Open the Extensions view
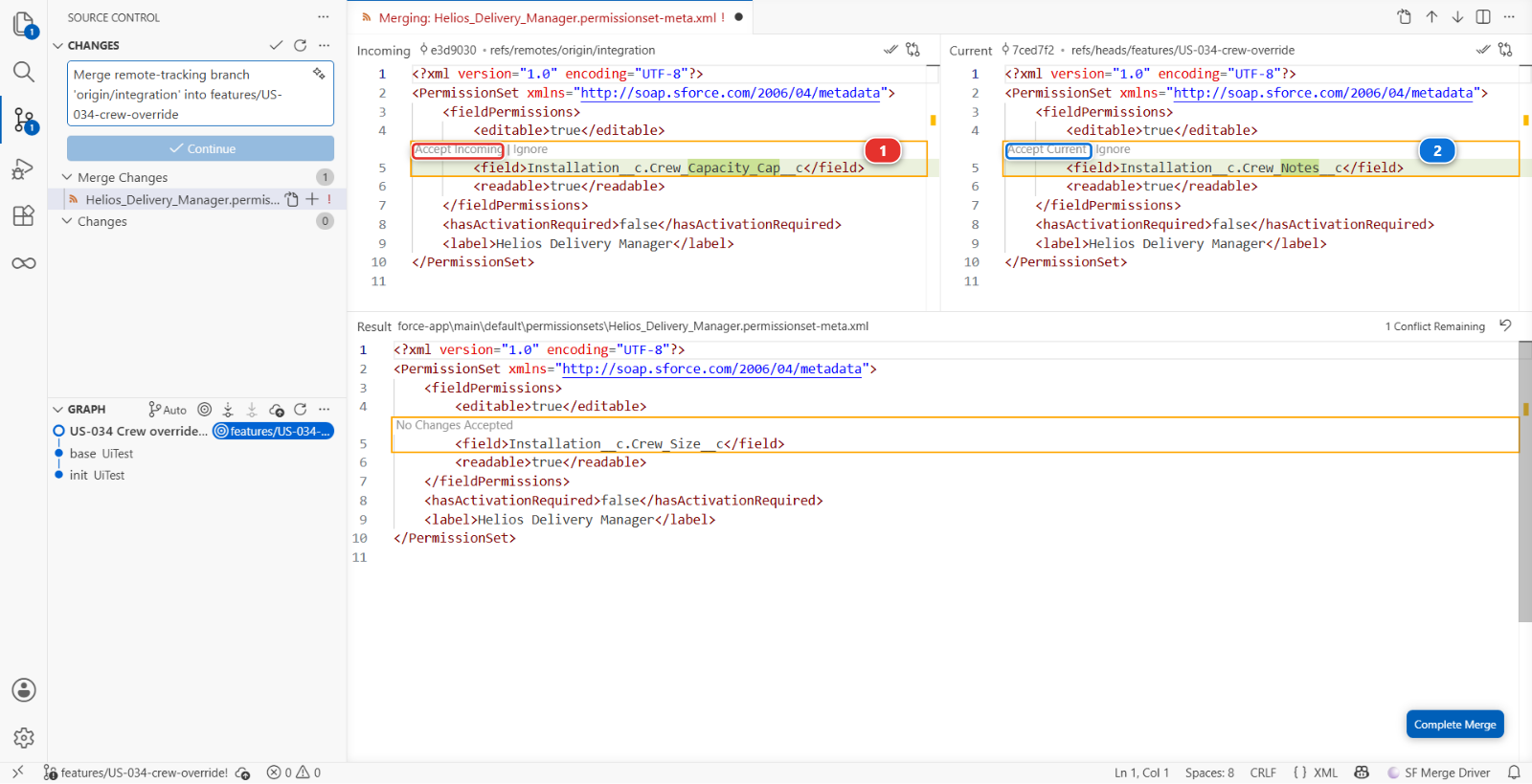1532x784 pixels. coord(24,215)
